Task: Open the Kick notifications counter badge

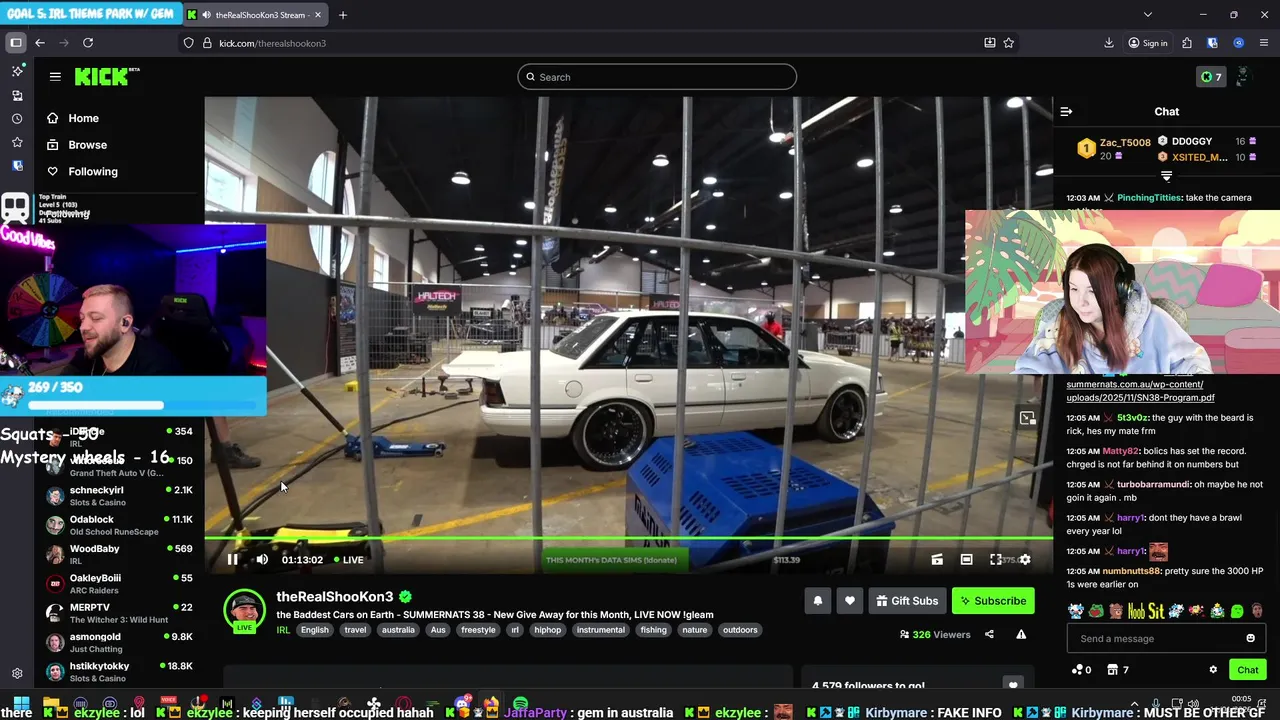Action: (x=1211, y=77)
